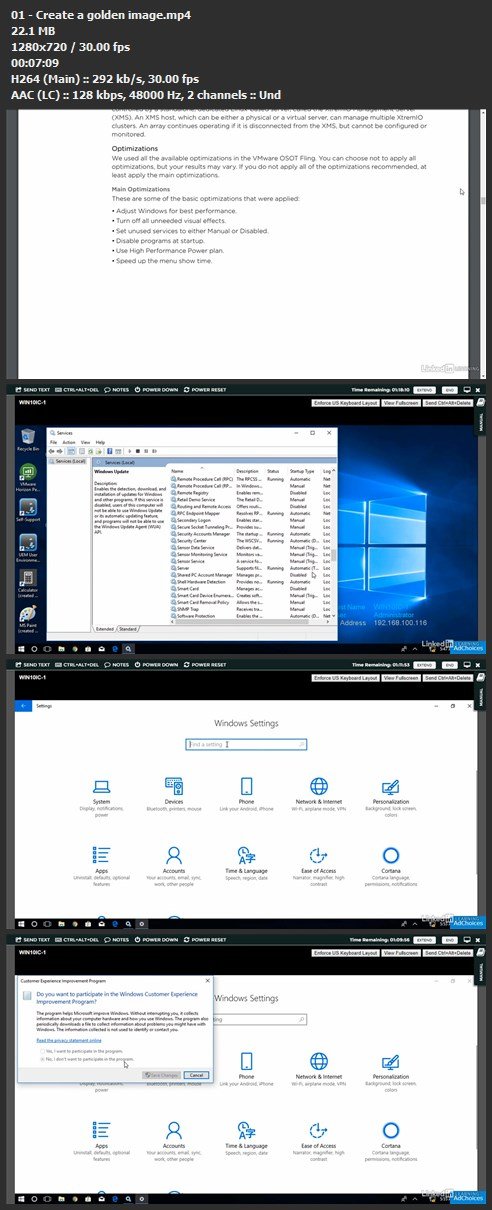Select the 'Remote Registry' service row
492x1210 pixels.
pos(252,492)
